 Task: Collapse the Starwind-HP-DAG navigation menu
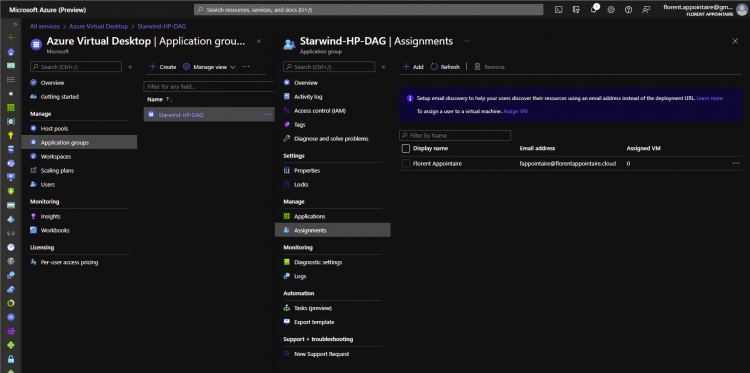coord(384,67)
